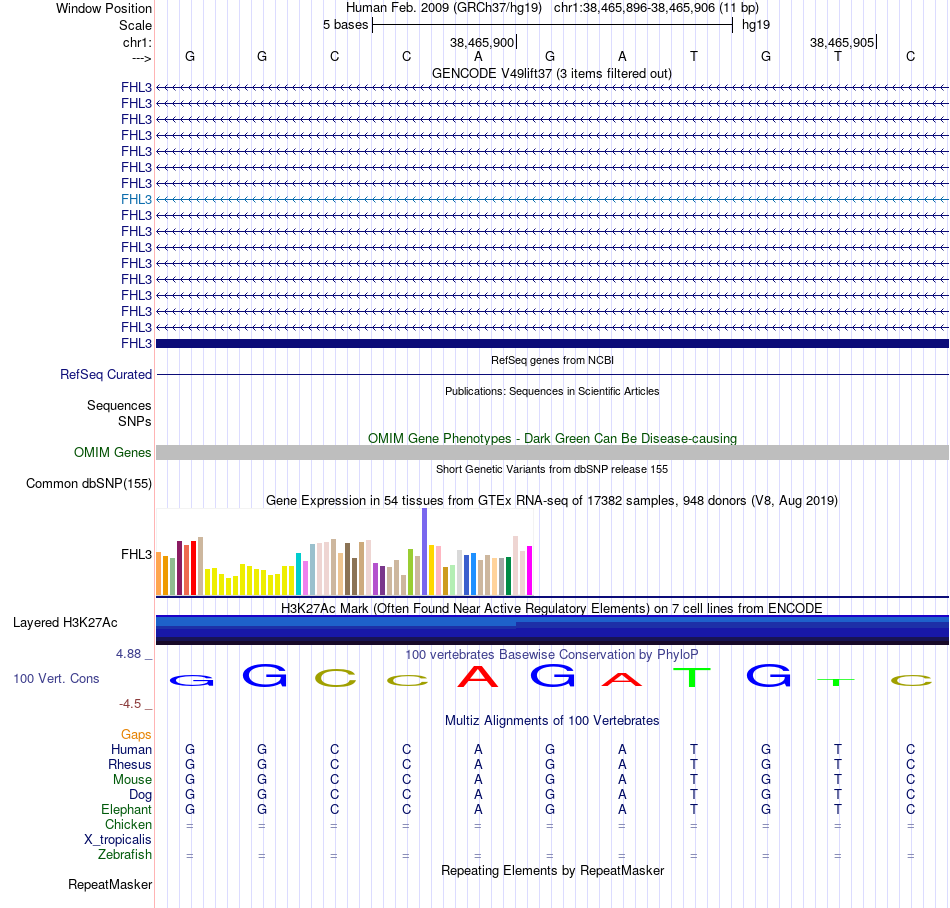Open OMIM Gene Phenotypes track title
The width and height of the screenshot is (950, 908).
pos(552,438)
